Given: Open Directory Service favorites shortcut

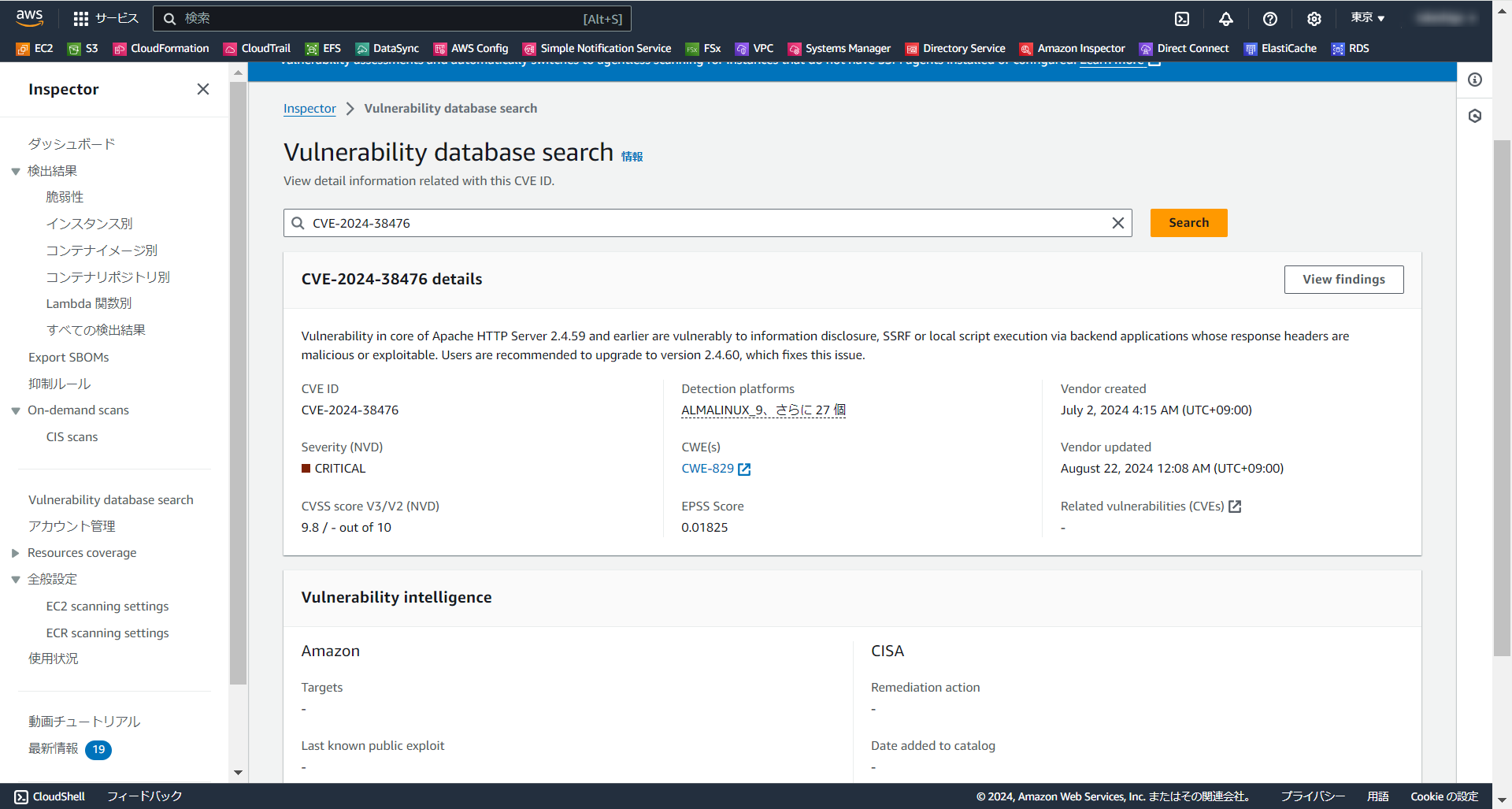Looking at the screenshot, I should pyautogui.click(x=955, y=48).
